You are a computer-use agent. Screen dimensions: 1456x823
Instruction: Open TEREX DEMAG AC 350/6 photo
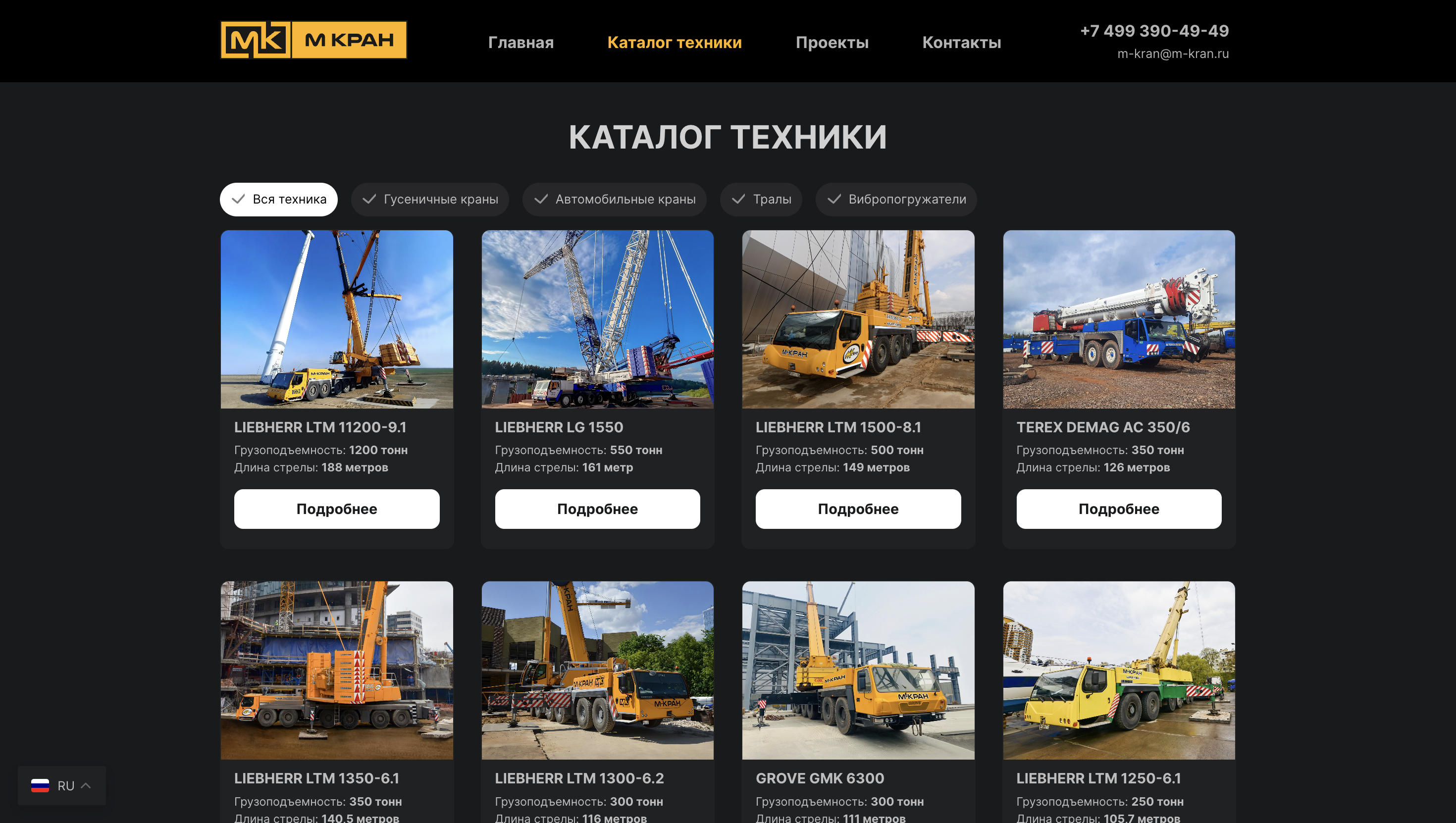pyautogui.click(x=1119, y=319)
